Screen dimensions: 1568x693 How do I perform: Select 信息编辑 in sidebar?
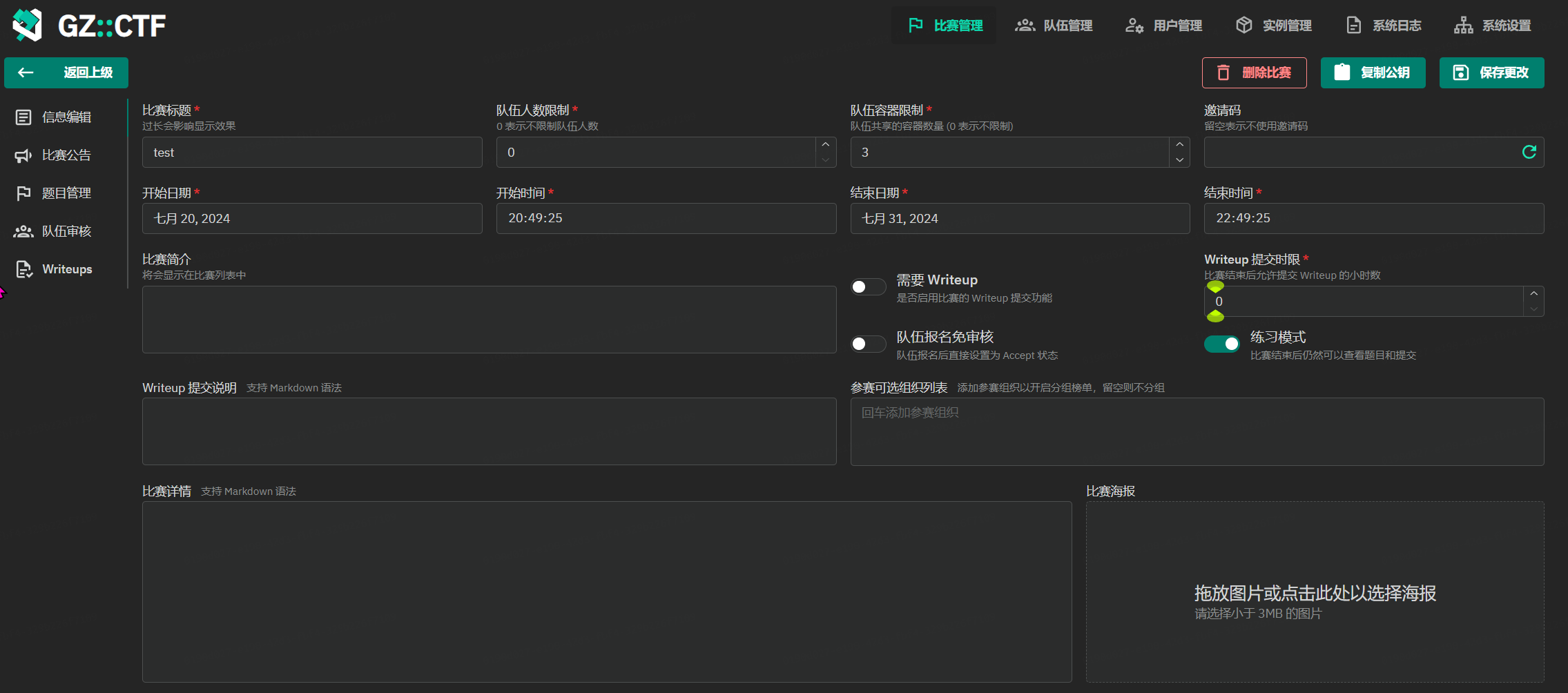pyautogui.click(x=64, y=117)
